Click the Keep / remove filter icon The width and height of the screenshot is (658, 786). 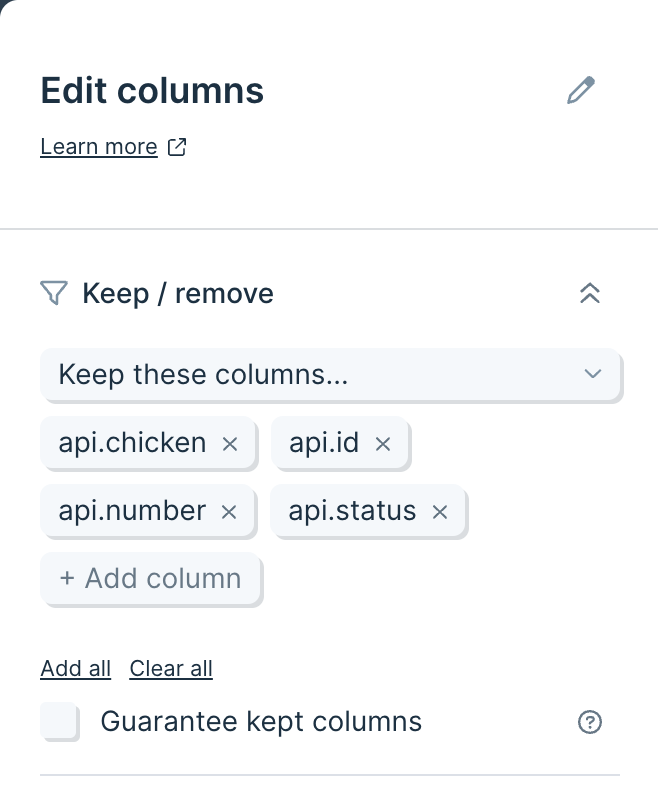tap(53, 293)
